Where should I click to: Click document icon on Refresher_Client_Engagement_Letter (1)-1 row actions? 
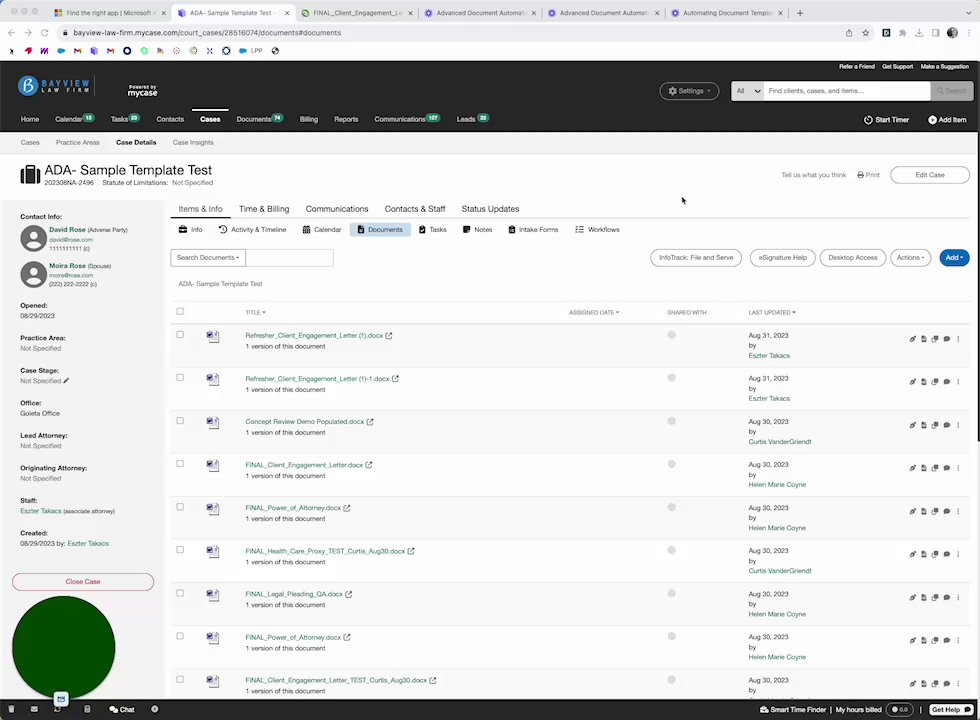924,382
